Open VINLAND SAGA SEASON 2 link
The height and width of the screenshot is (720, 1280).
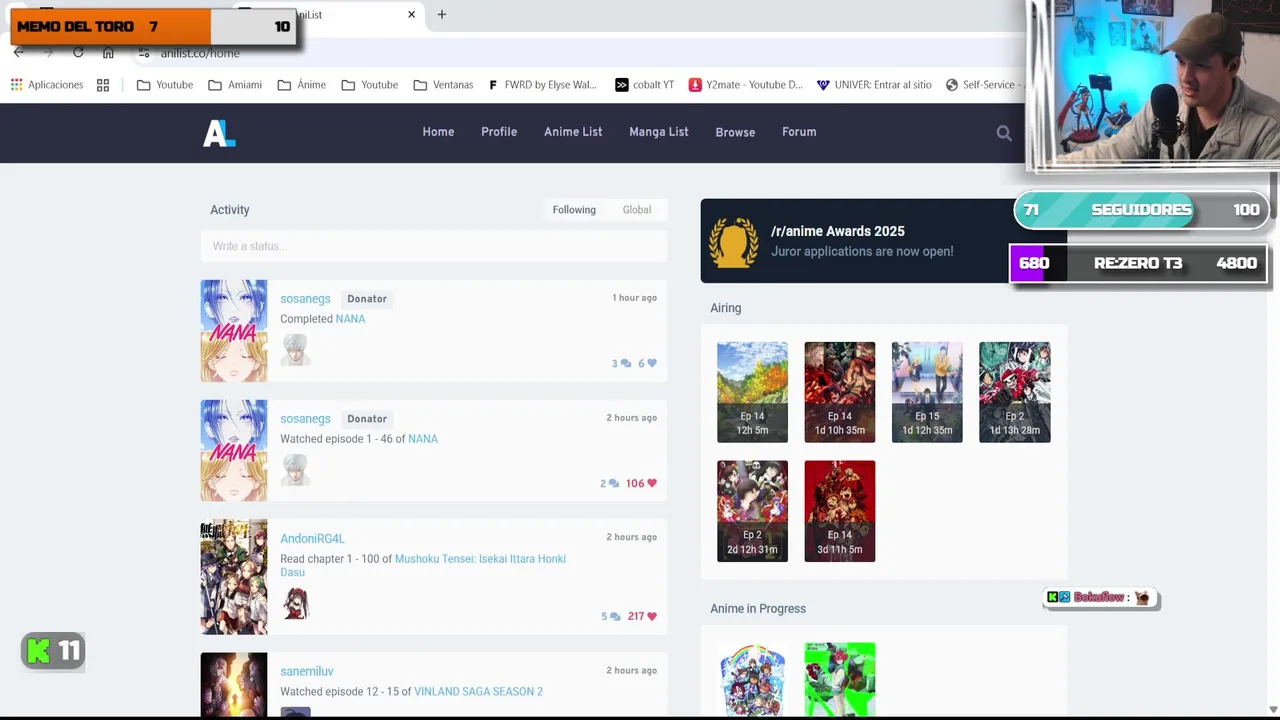pyautogui.click(x=478, y=692)
